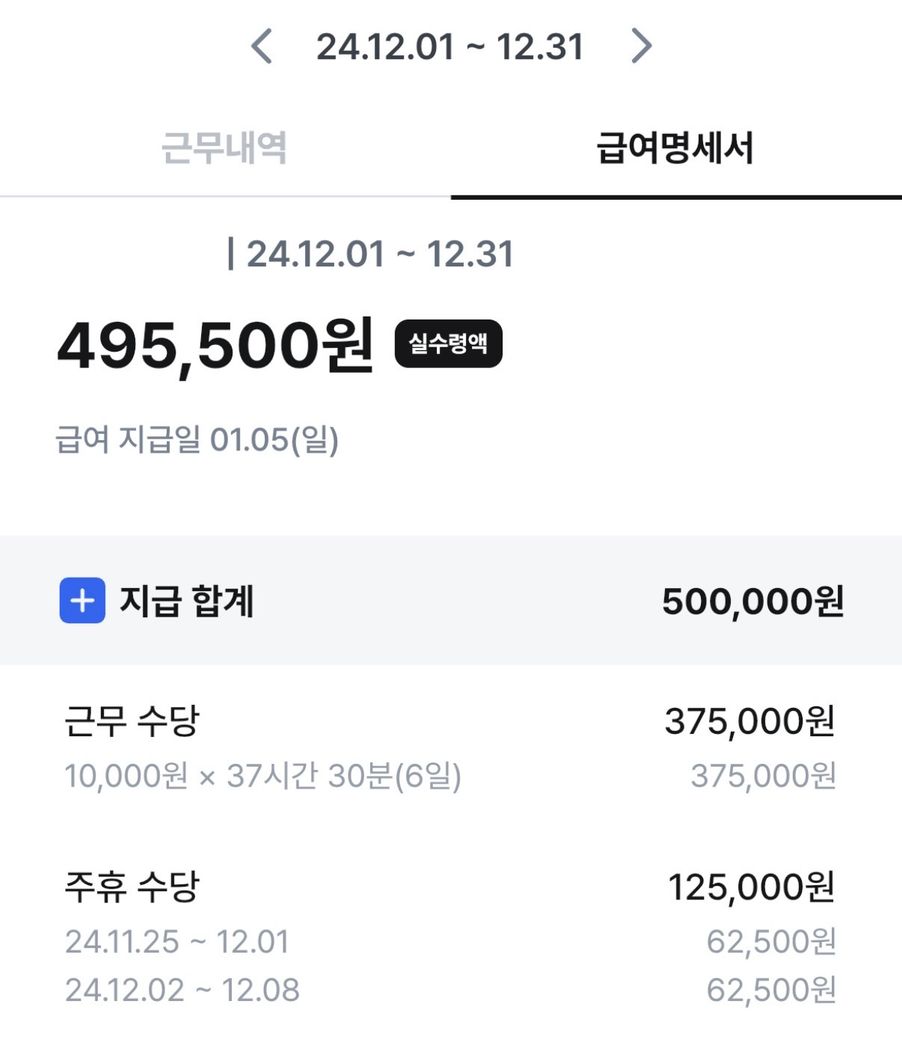
Task: Tap the period subtitle above the net pay
Action: 370,254
